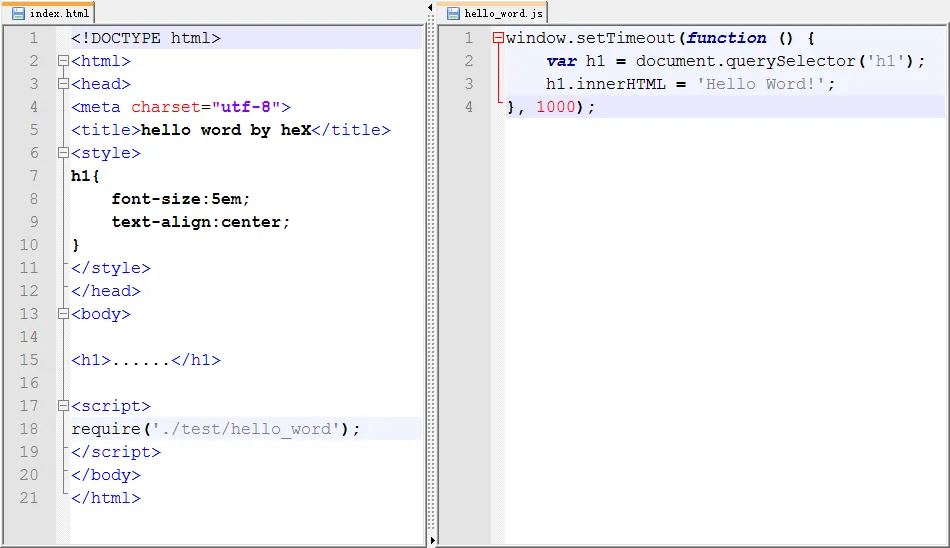Click the save icon on index.html tab

click(18, 14)
